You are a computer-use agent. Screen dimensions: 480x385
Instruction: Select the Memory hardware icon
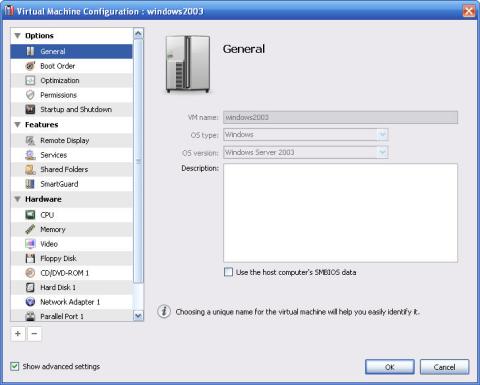[x=30, y=229]
